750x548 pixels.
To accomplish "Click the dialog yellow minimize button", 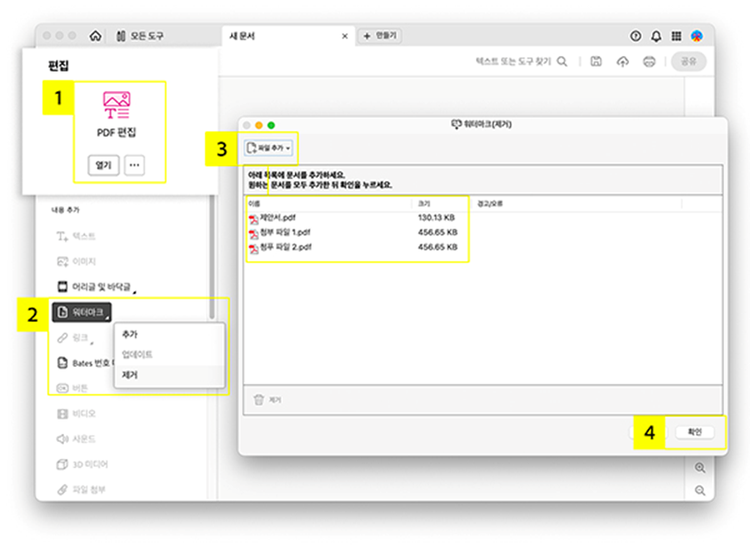I will pos(259,125).
